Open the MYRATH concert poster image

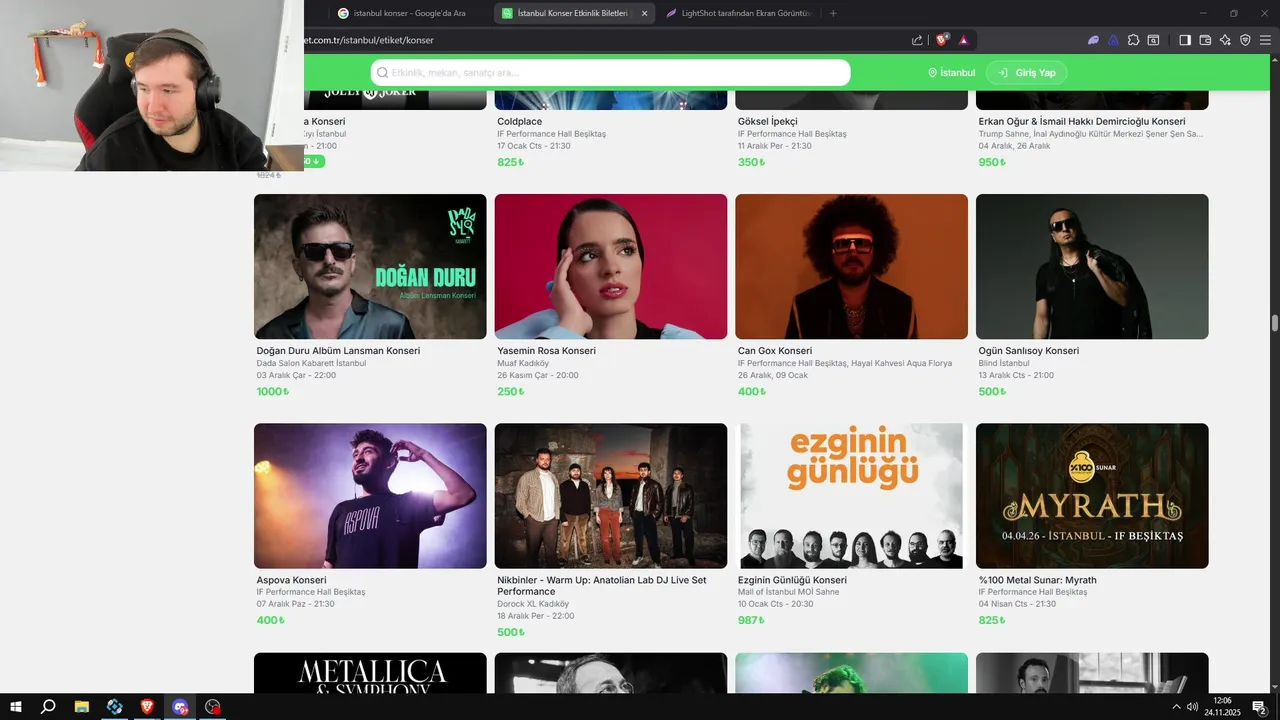[1092, 496]
